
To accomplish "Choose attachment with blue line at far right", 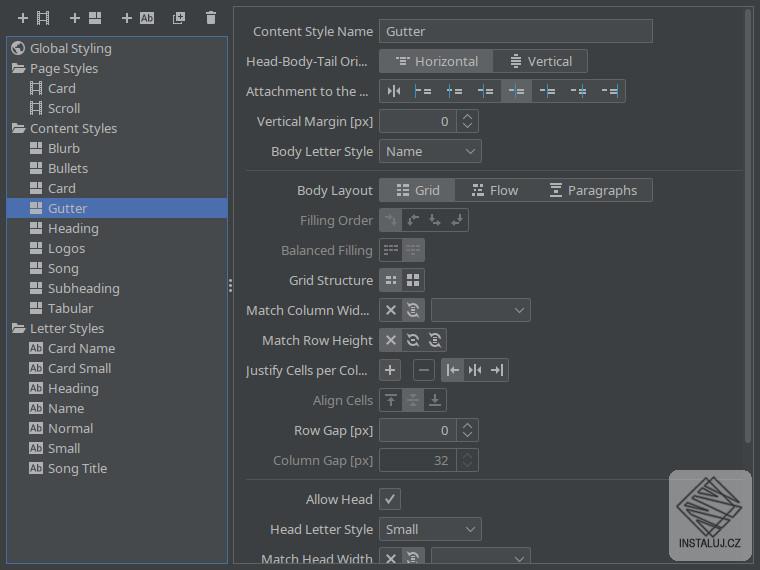I will [x=610, y=91].
